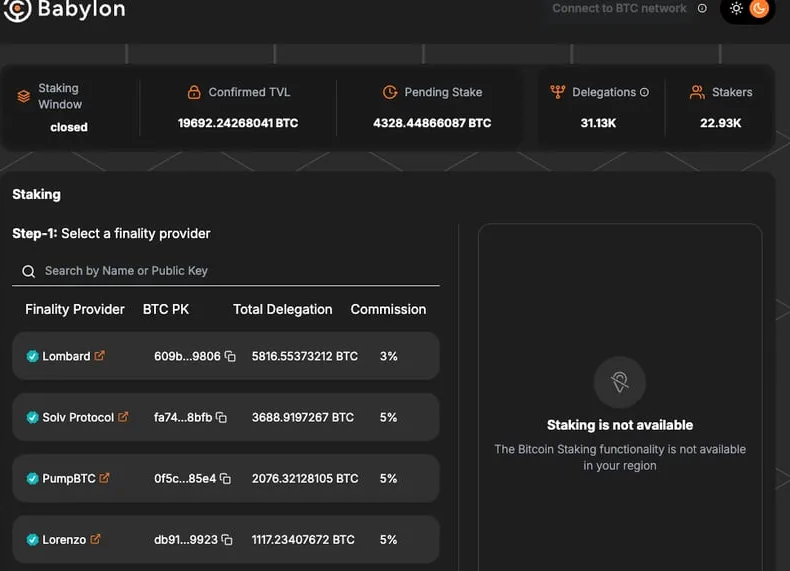Click the Staking Window layers icon

click(24, 96)
